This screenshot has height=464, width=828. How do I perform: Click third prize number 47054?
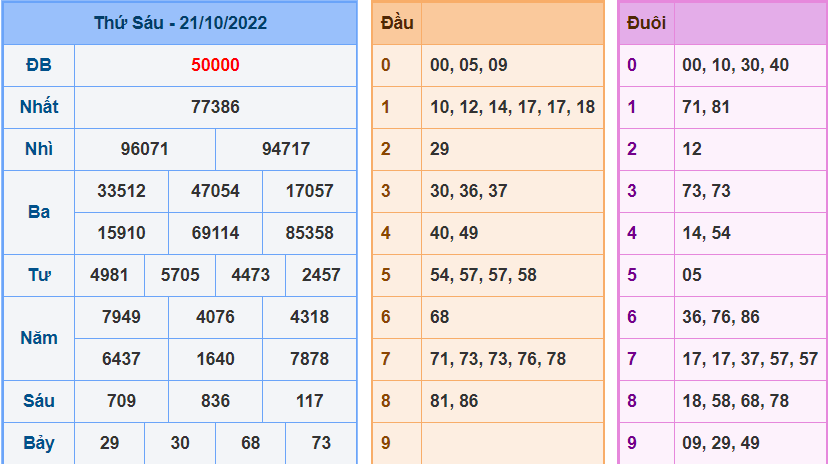215,191
